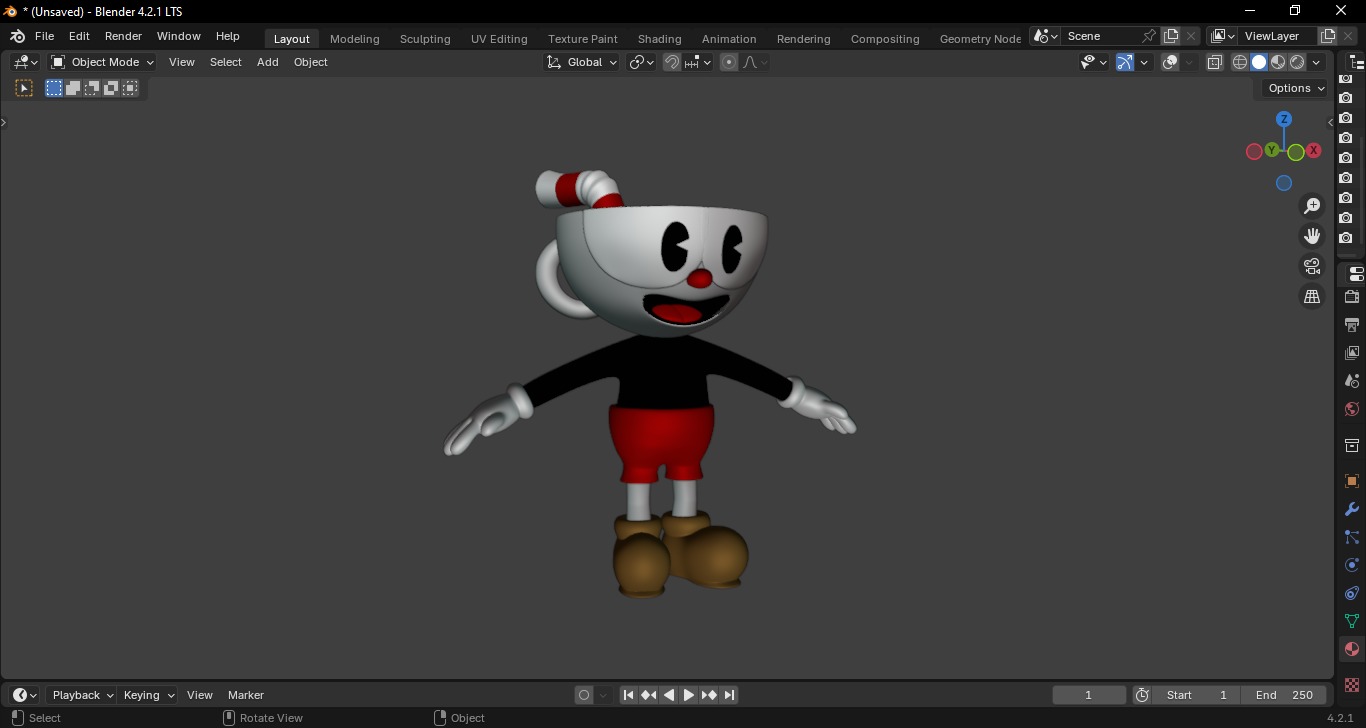
Task: Toggle proportional editing circle icon
Action: tap(729, 62)
